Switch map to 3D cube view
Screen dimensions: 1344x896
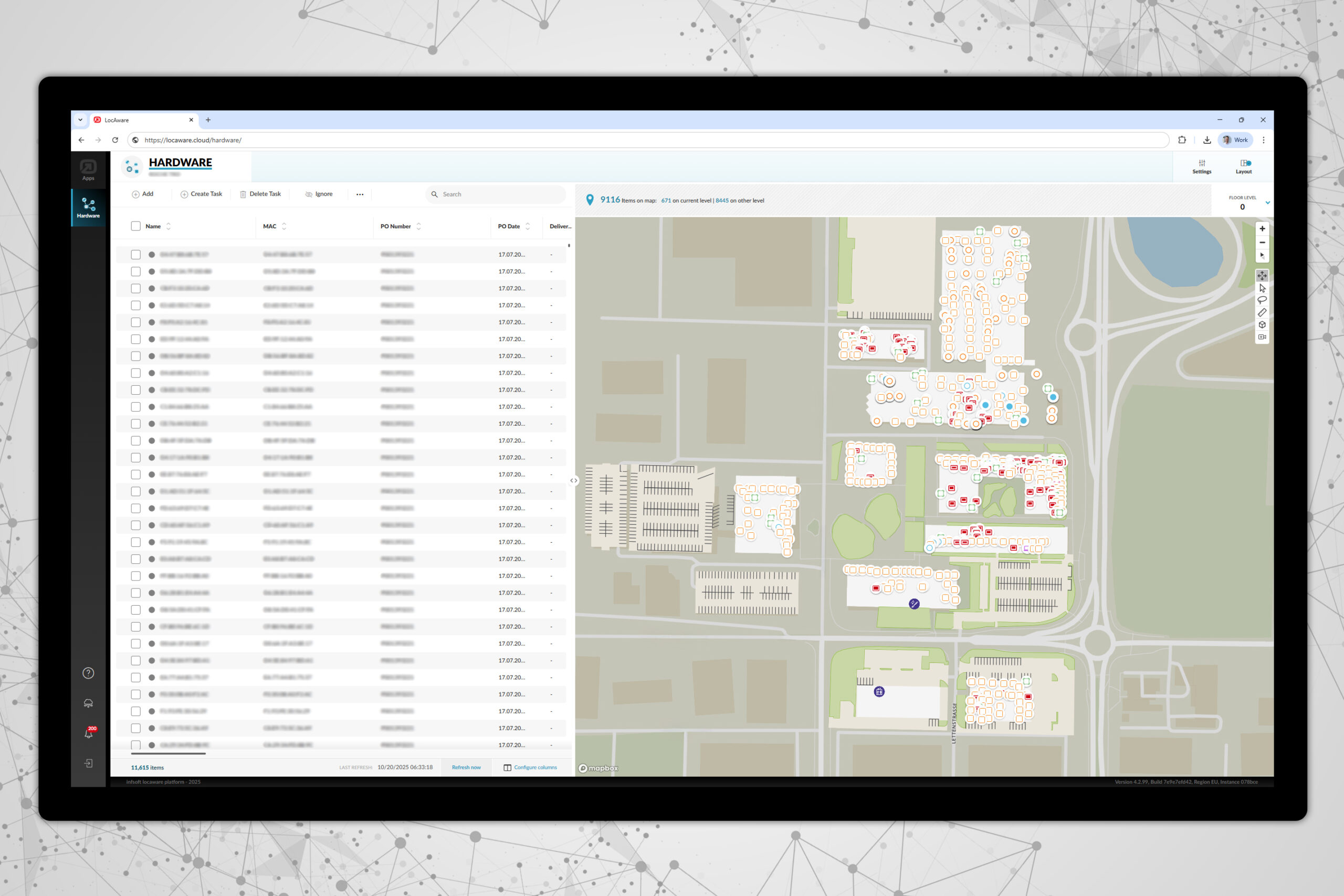click(1262, 324)
